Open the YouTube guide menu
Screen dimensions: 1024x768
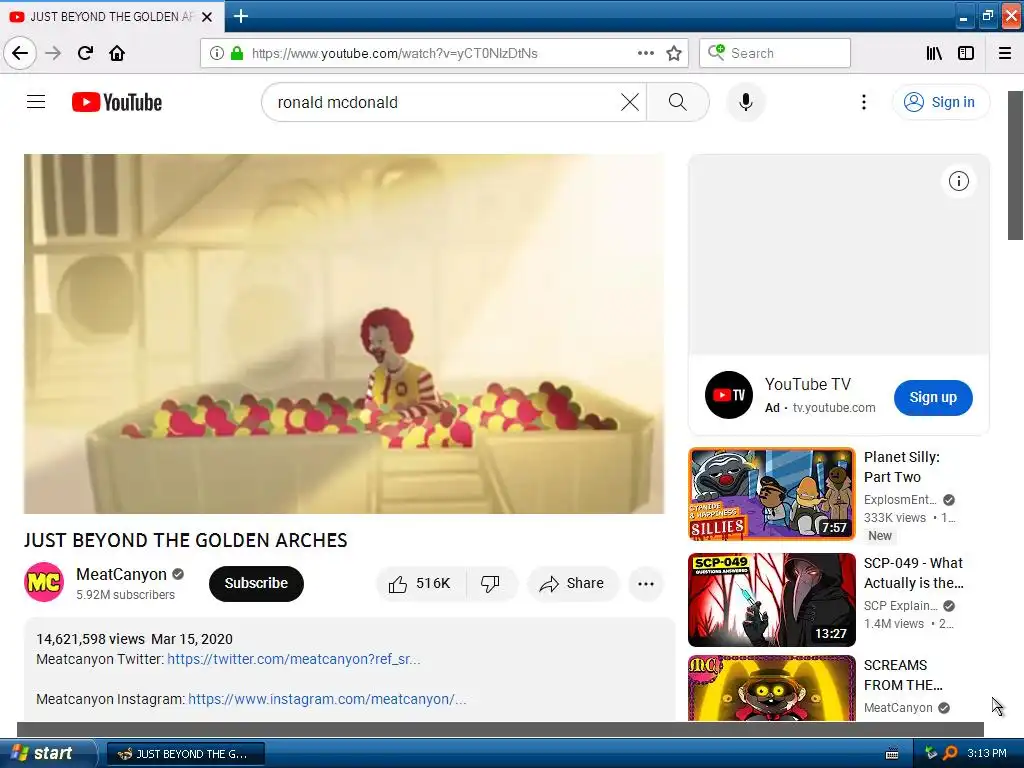[36, 102]
